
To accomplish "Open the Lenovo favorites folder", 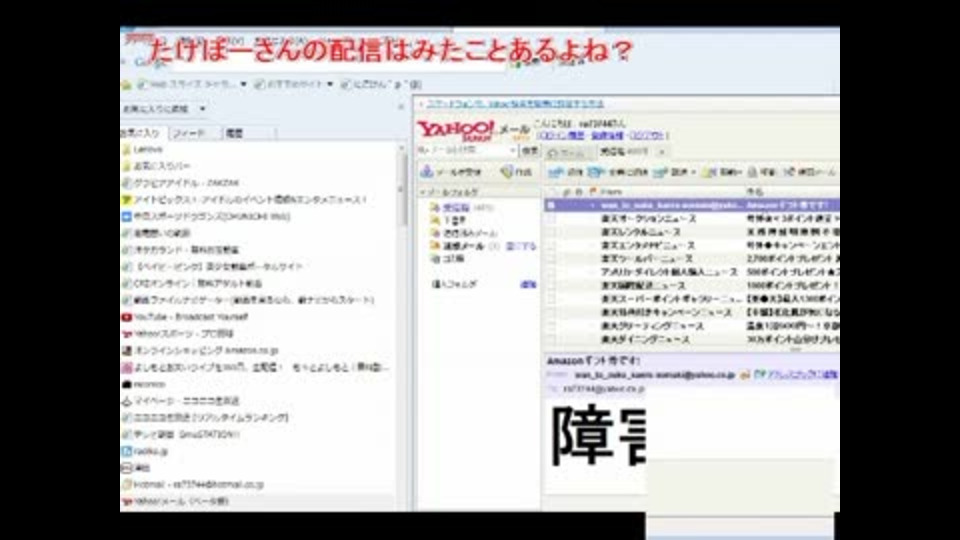I will tap(142, 149).
